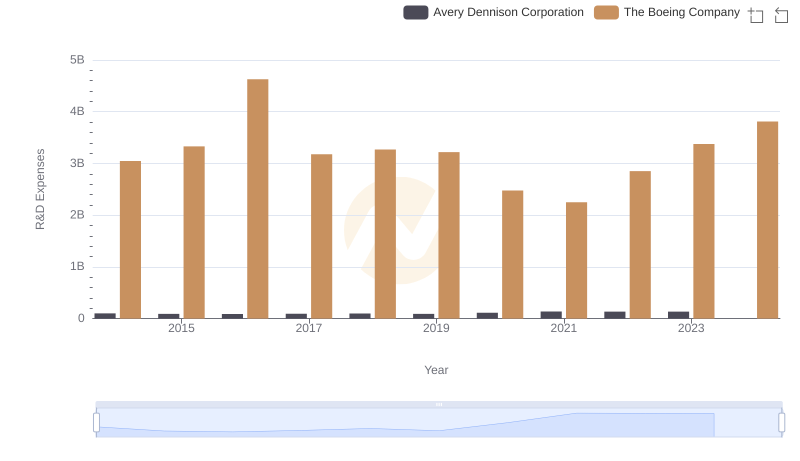Screen dimensions: 800x461
Task: Click the Boeing bar for 2023
Action: [x=704, y=232]
